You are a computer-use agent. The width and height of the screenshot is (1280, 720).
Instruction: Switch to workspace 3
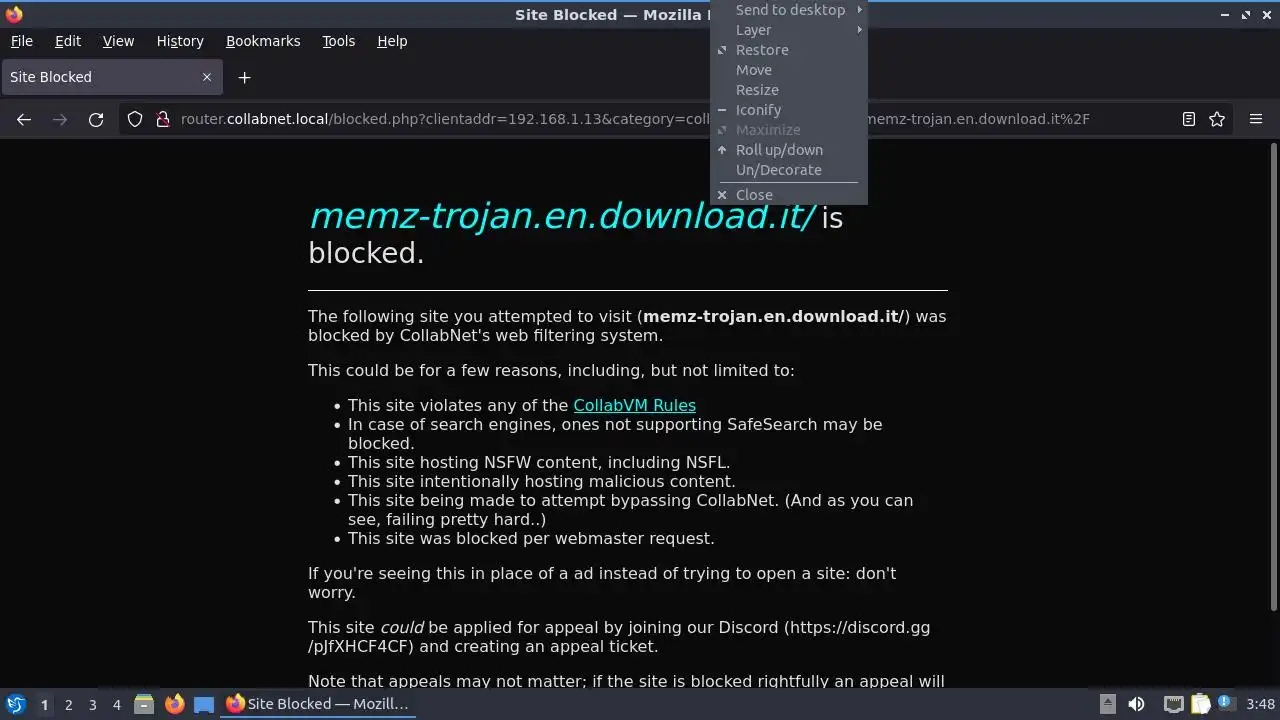(x=92, y=704)
